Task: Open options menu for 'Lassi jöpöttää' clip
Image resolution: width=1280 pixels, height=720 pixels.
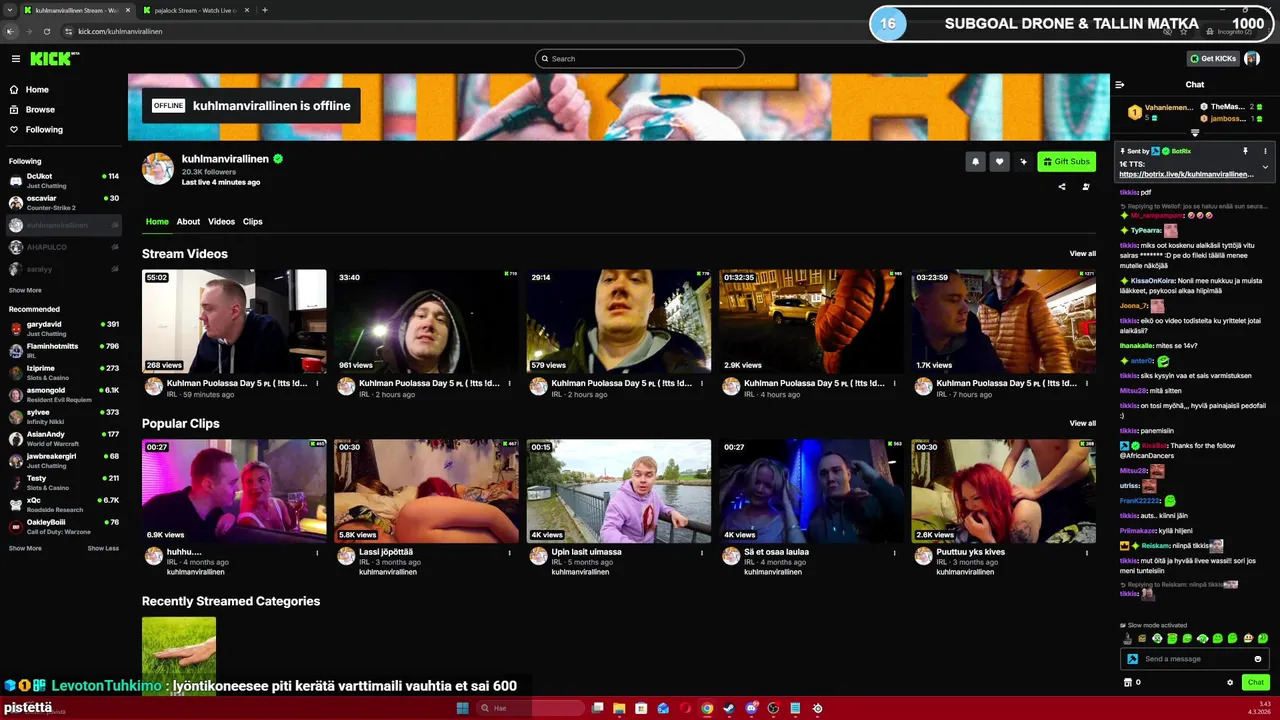Action: tap(510, 552)
